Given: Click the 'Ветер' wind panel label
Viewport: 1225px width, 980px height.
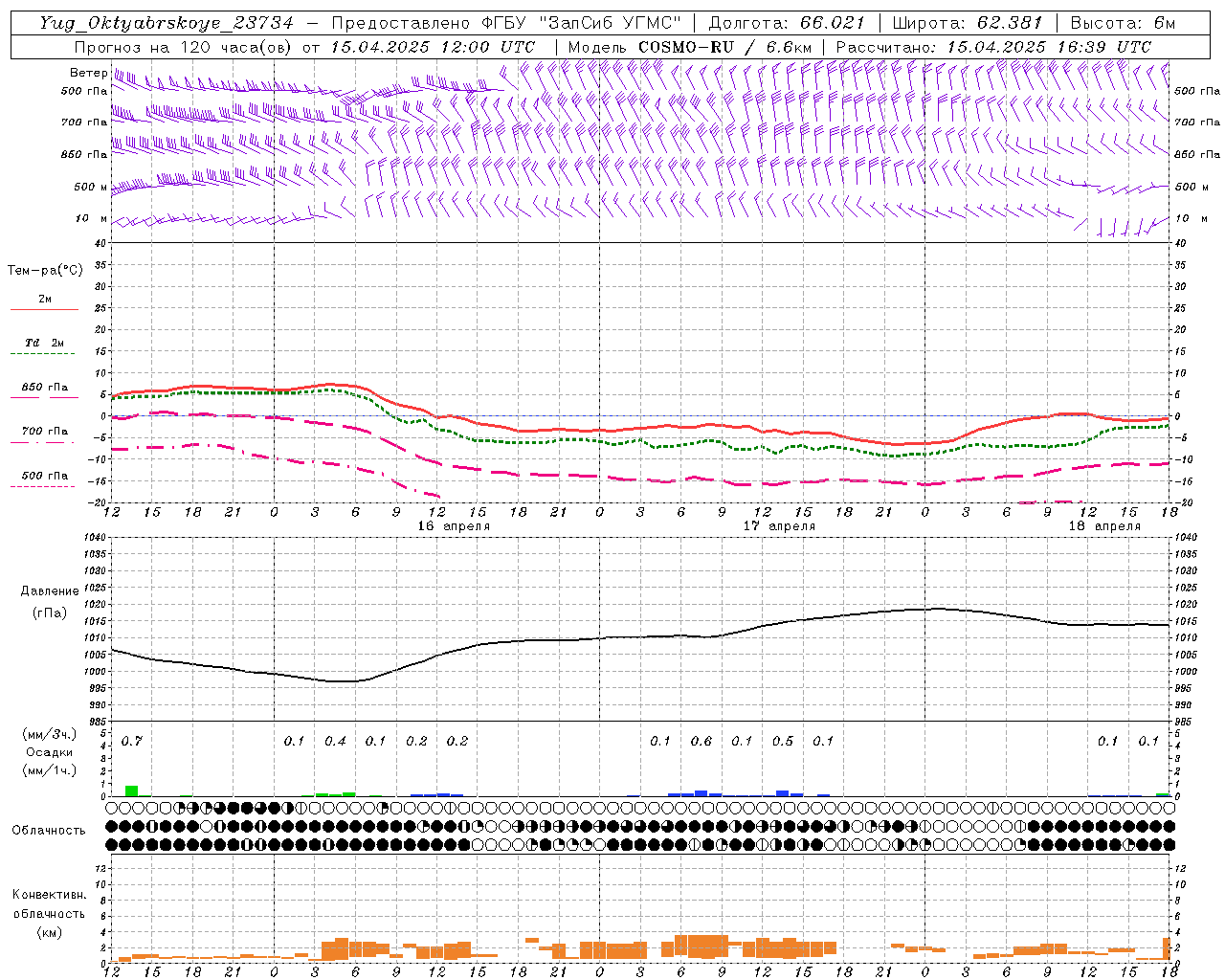Looking at the screenshot, I should [x=88, y=73].
